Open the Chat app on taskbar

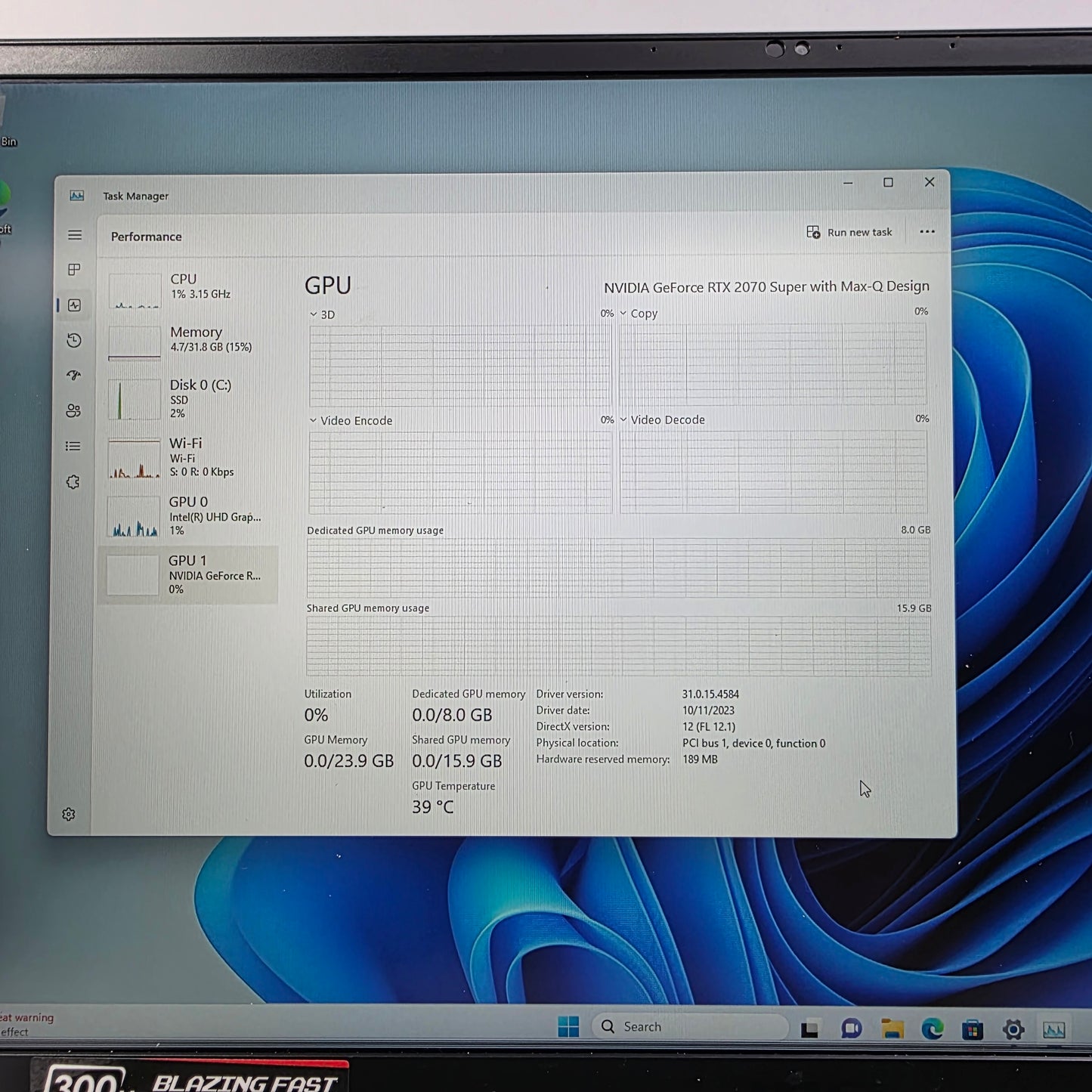click(851, 1029)
